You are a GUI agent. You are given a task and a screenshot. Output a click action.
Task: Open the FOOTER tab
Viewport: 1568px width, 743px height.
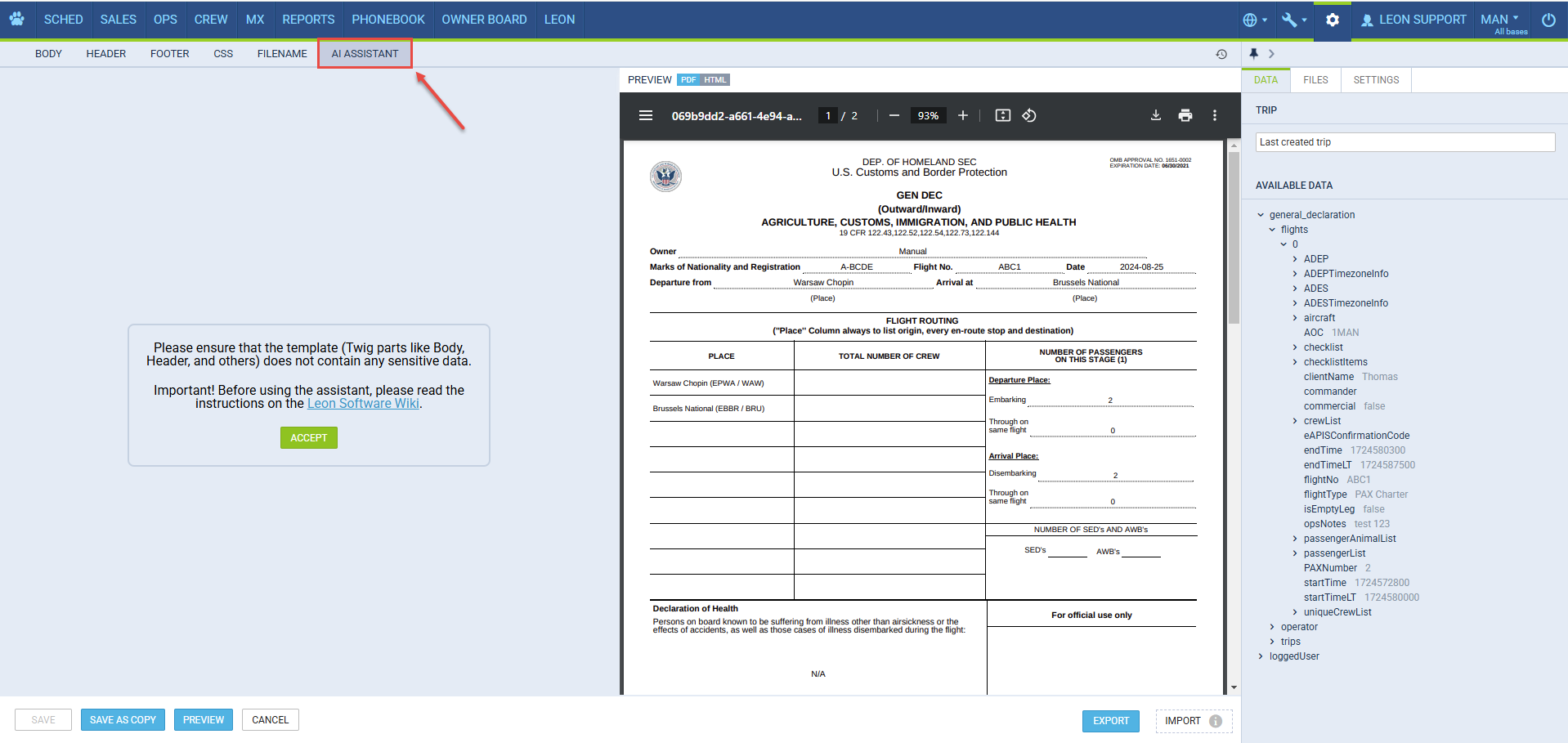coord(170,54)
